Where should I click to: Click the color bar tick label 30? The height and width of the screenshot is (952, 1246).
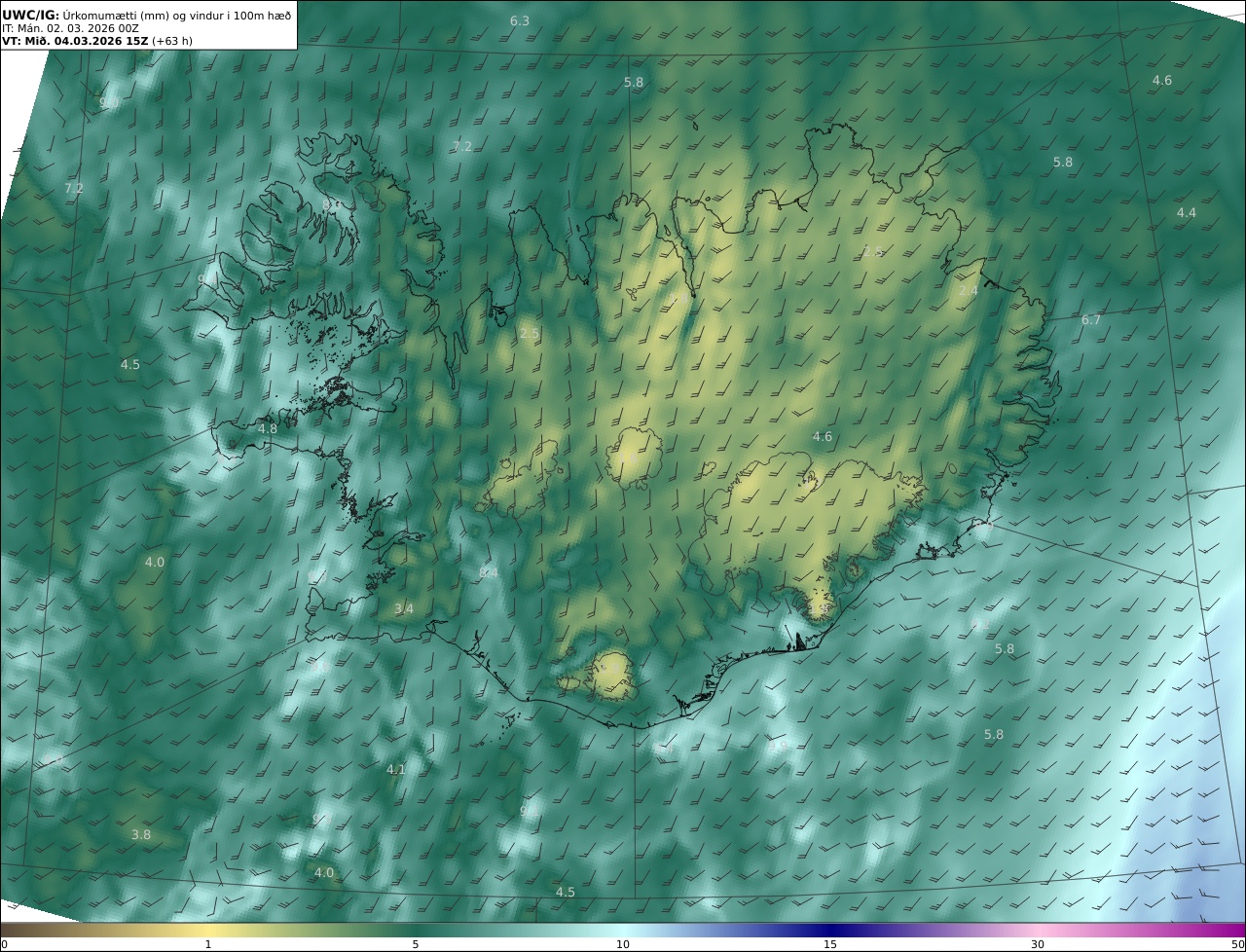[x=1038, y=944]
